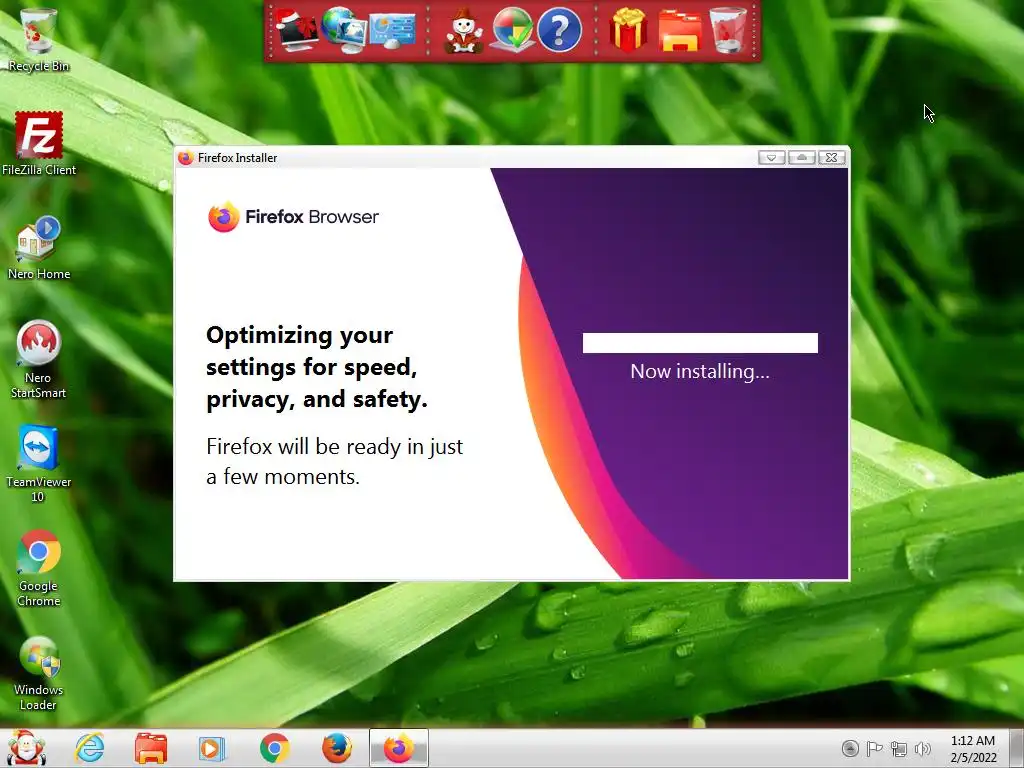Open the Windows Loader desktop icon

pos(39,673)
